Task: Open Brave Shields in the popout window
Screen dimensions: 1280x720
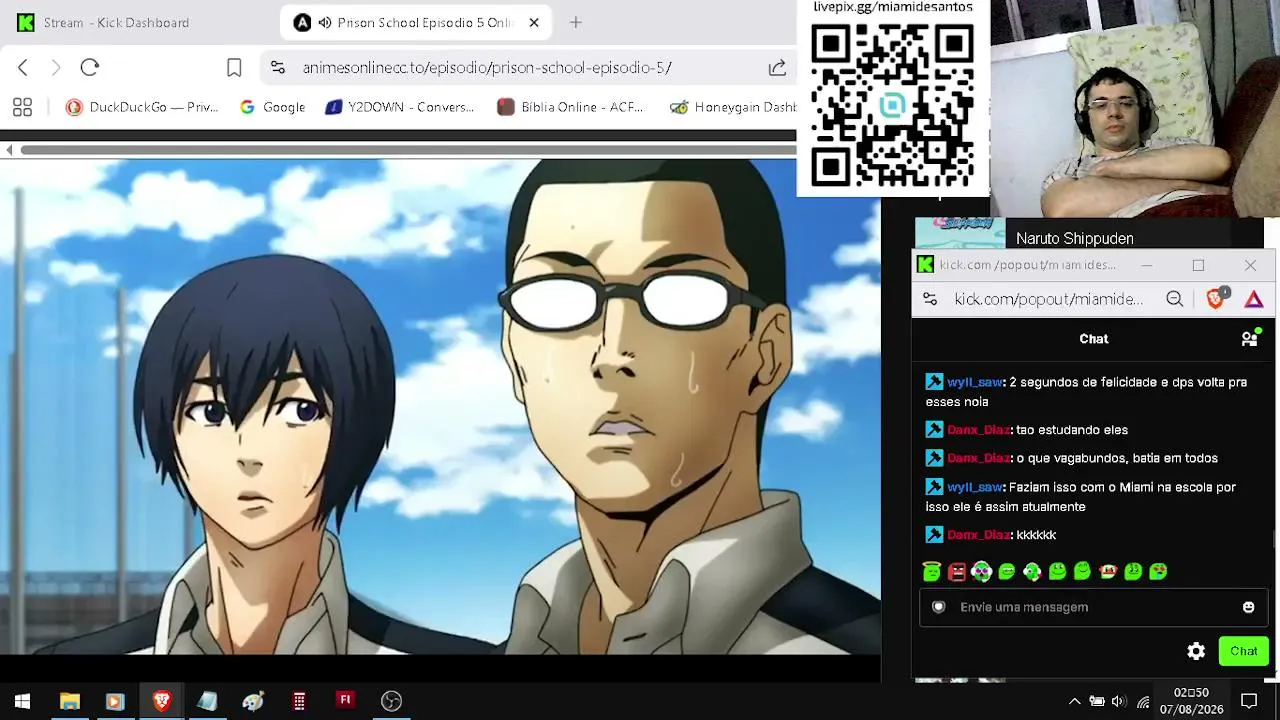Action: click(1216, 298)
